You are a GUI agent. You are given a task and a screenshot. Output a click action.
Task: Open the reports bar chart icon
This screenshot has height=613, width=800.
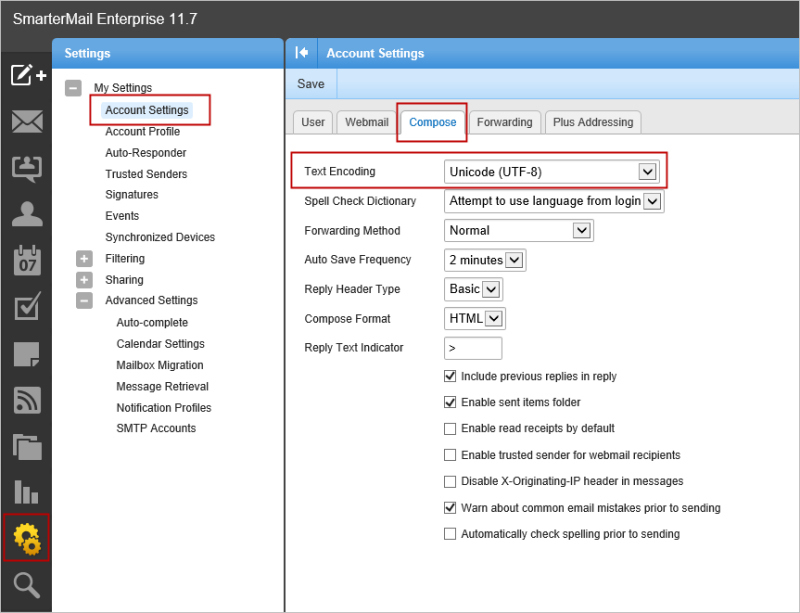pos(27,492)
